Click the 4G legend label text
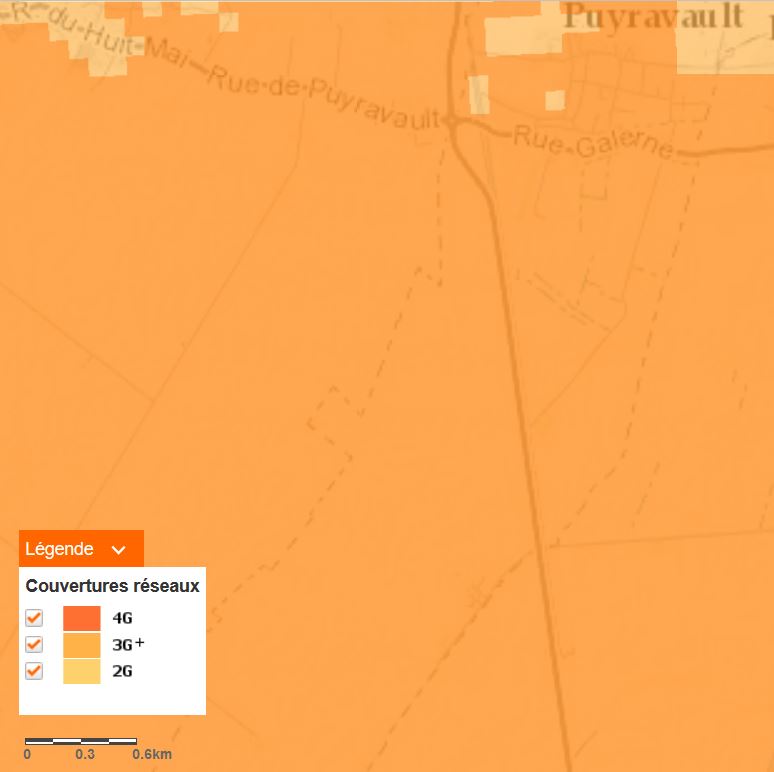Image resolution: width=774 pixels, height=772 pixels. pyautogui.click(x=122, y=618)
